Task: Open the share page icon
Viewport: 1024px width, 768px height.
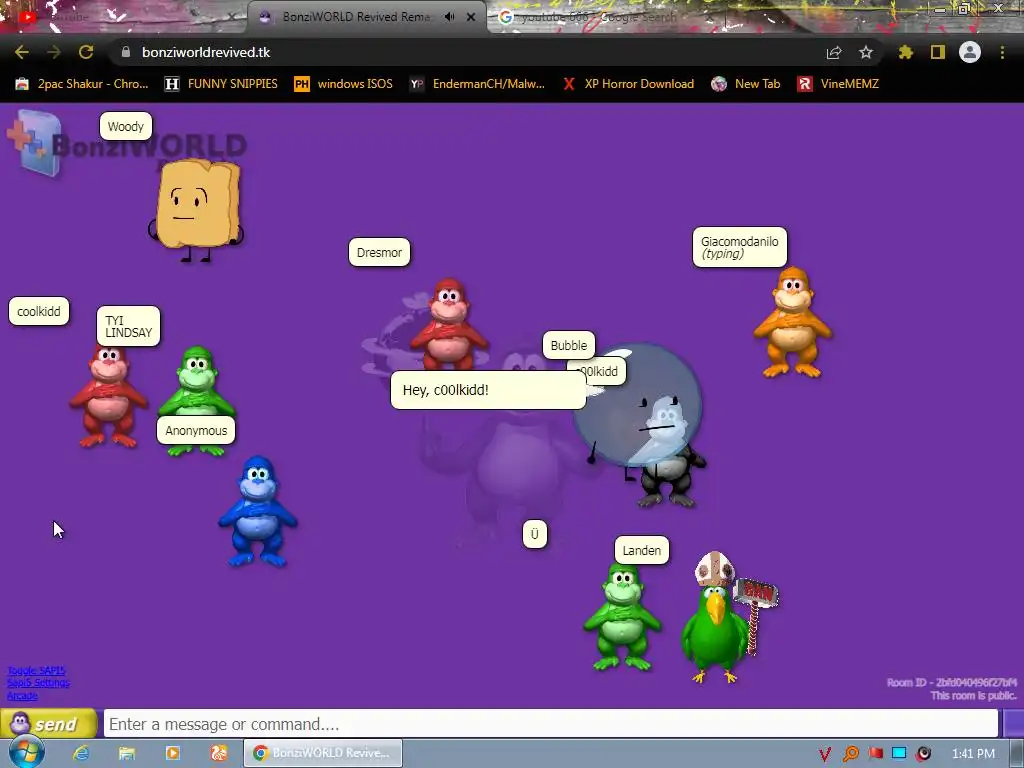Action: coord(834,52)
